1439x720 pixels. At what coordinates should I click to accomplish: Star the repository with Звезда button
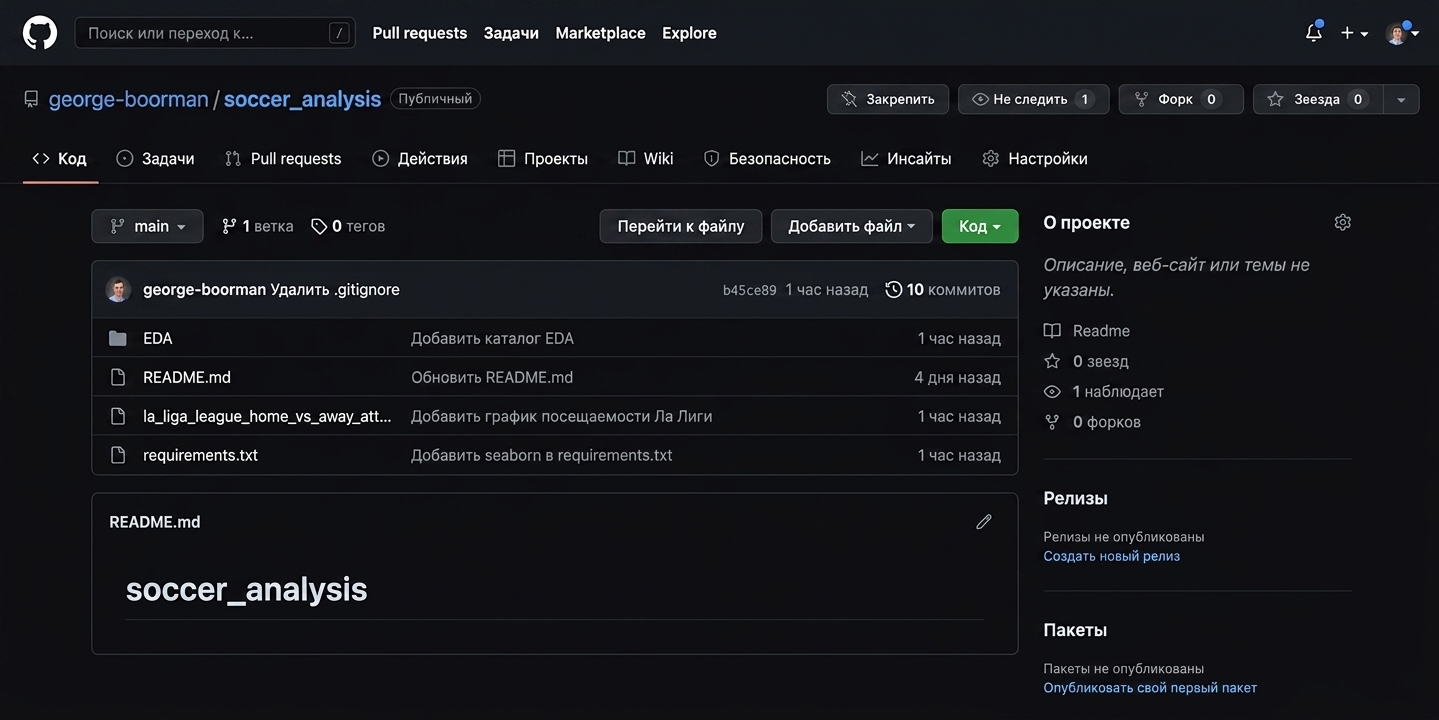pyautogui.click(x=1318, y=99)
